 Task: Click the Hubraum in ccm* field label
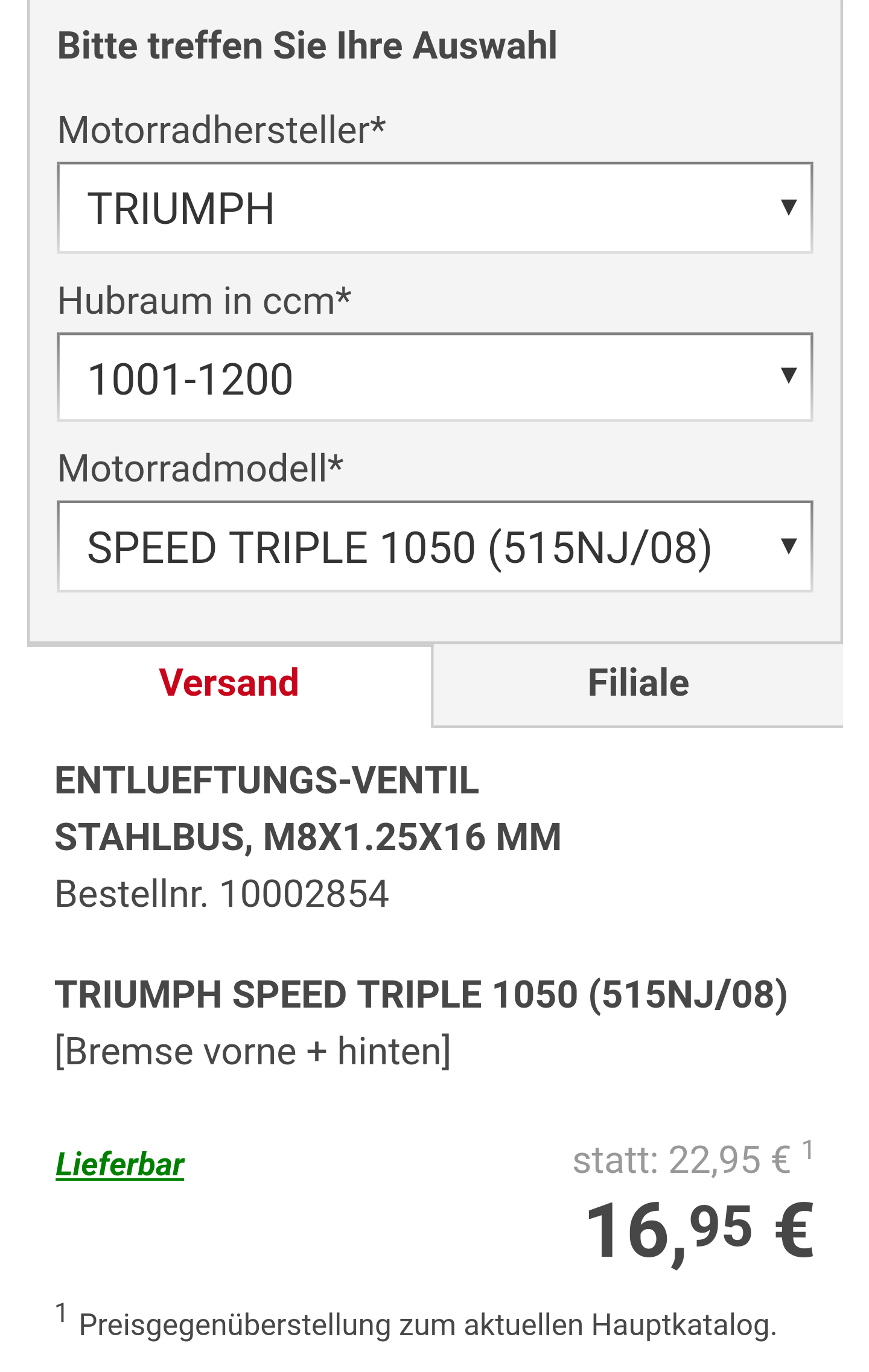(204, 300)
